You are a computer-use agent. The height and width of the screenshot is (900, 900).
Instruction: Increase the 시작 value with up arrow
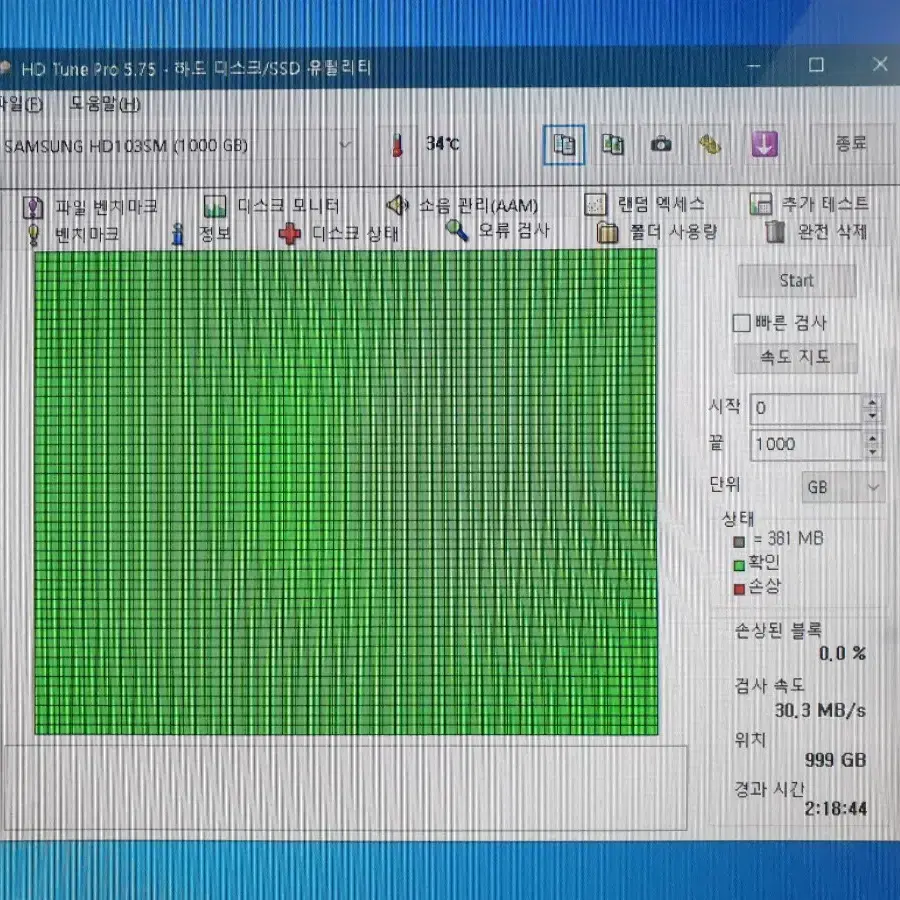(872, 402)
